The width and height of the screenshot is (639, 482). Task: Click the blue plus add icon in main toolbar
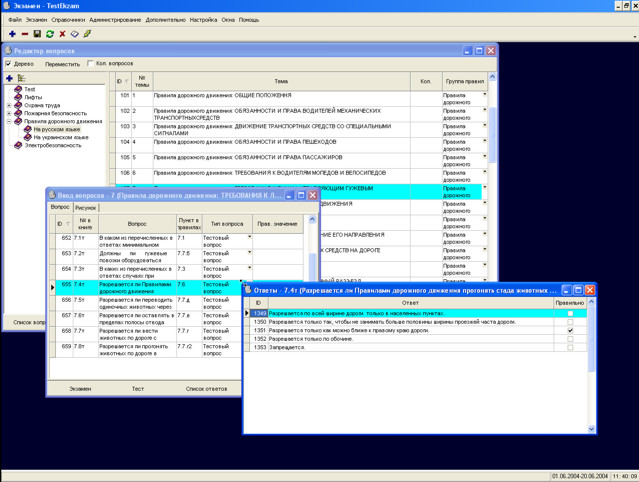[11, 34]
